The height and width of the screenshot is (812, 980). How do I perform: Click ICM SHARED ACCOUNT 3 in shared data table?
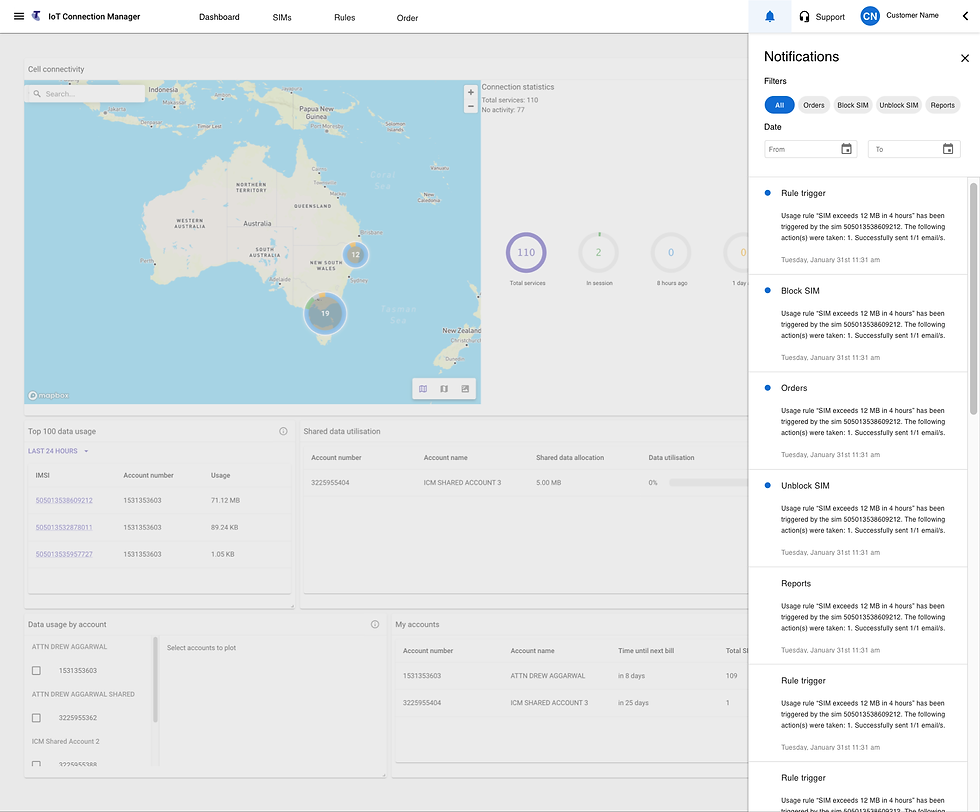pyautogui.click(x=462, y=483)
